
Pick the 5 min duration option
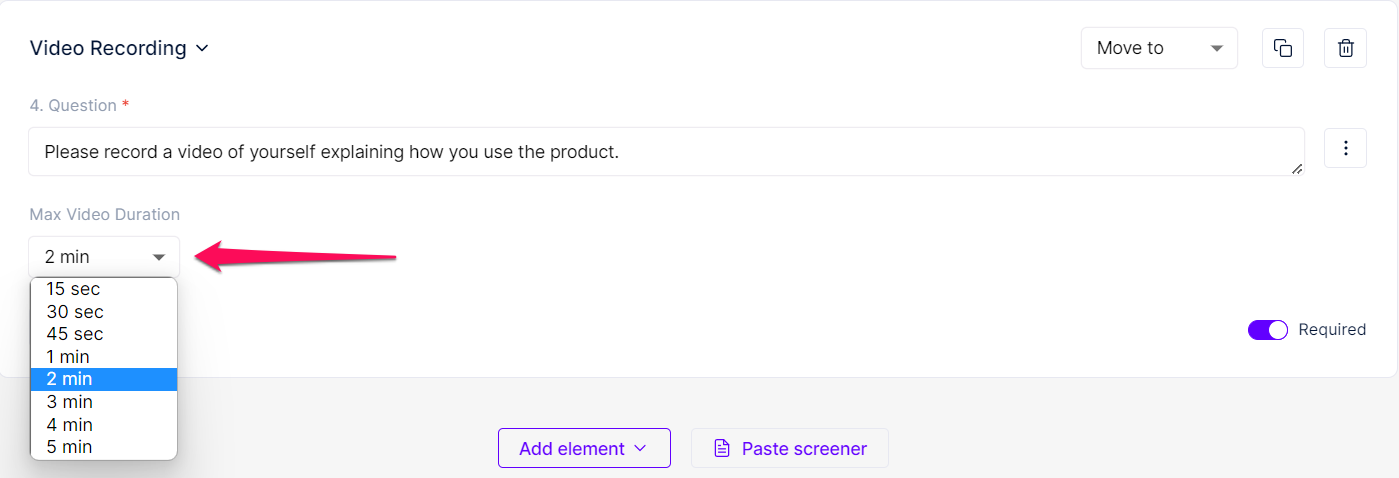point(104,447)
